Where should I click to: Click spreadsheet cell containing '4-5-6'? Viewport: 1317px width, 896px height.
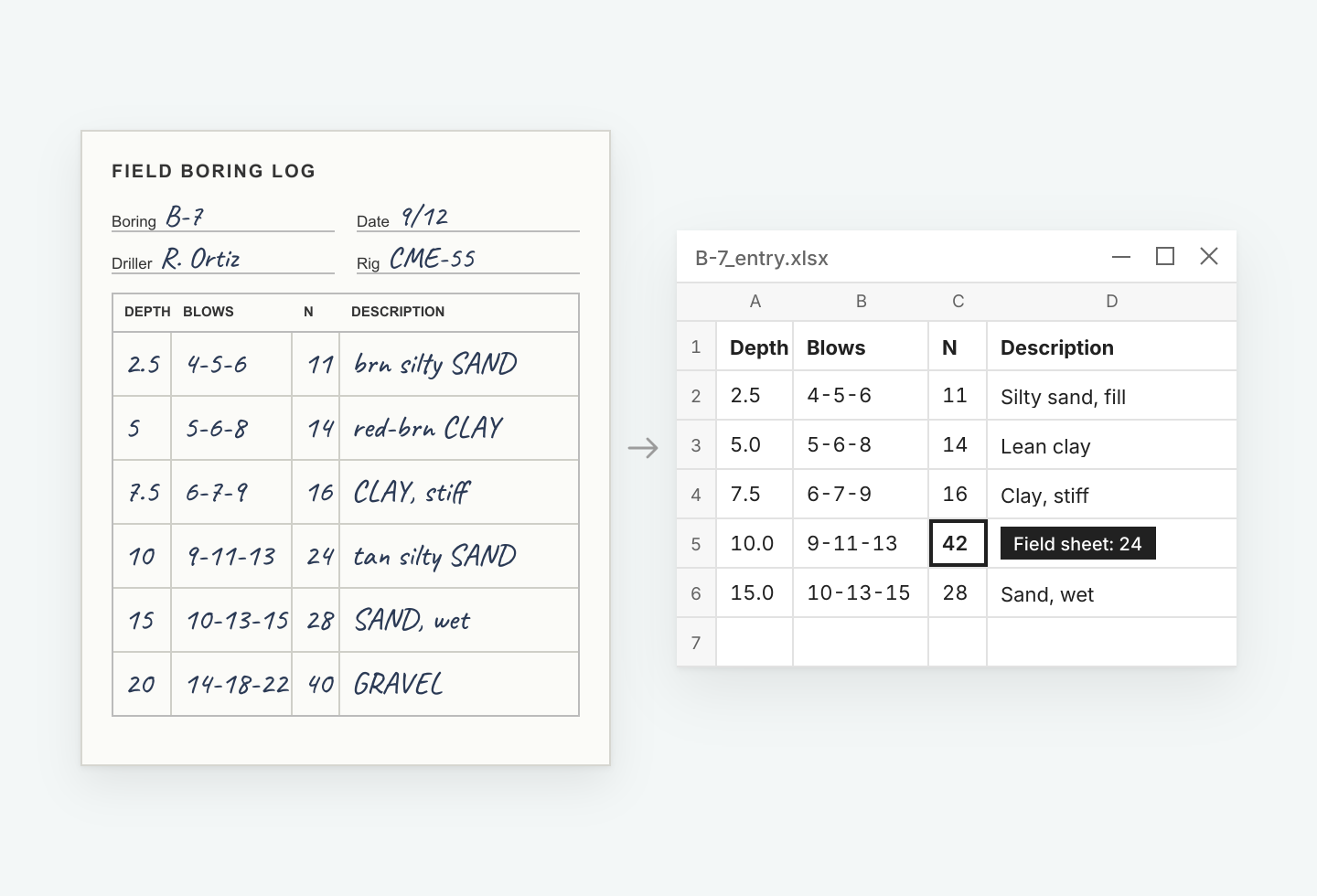(861, 396)
